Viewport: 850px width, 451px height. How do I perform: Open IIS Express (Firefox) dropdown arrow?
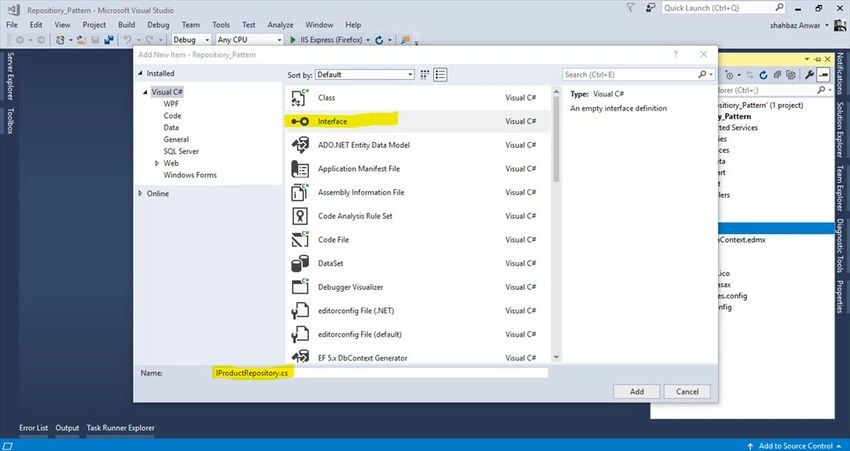(368, 40)
